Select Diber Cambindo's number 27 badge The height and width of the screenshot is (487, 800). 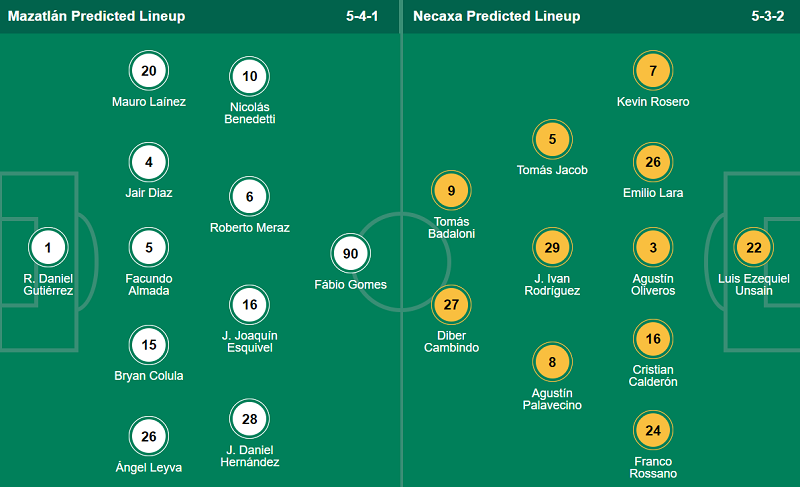451,303
